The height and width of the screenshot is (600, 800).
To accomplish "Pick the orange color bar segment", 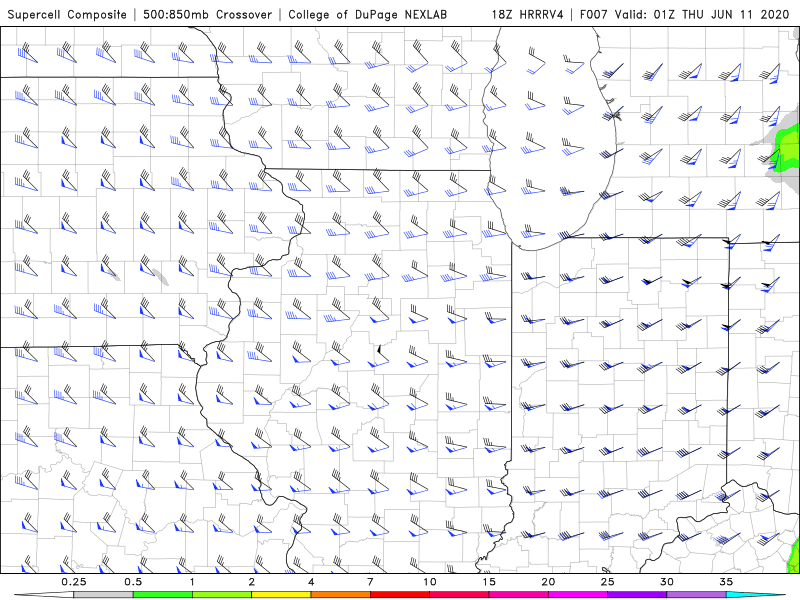I will coord(340,595).
